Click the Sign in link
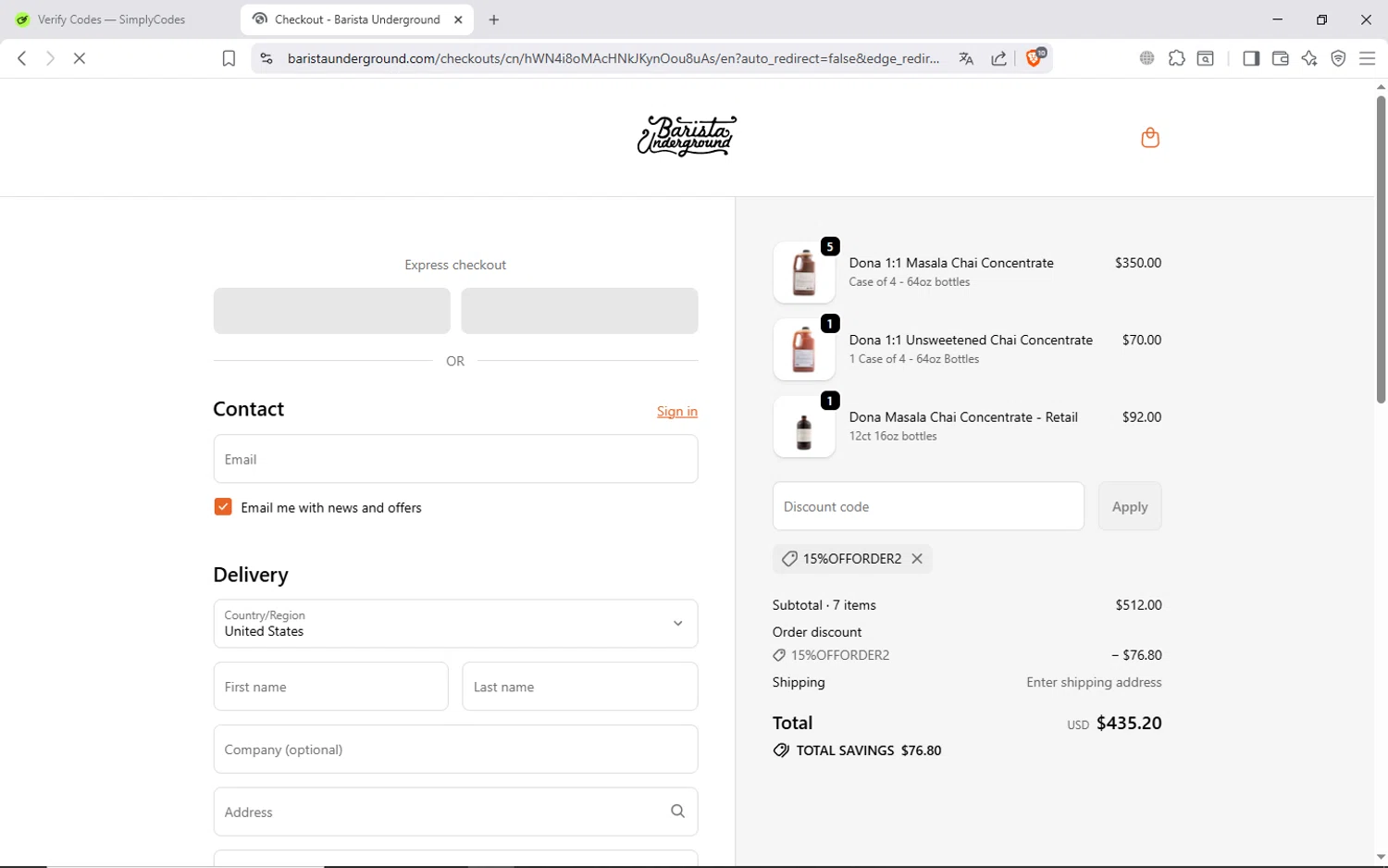Screen dimensions: 1388x868 [677, 412]
